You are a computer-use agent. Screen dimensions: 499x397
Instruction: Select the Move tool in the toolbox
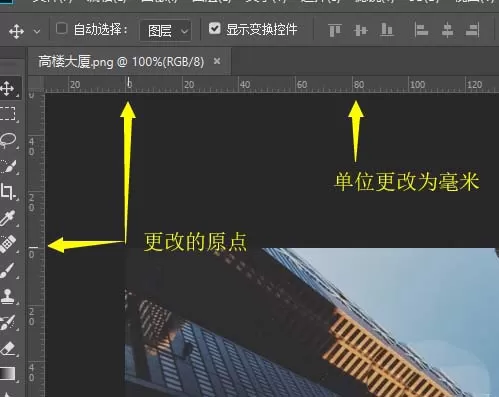click(8, 88)
